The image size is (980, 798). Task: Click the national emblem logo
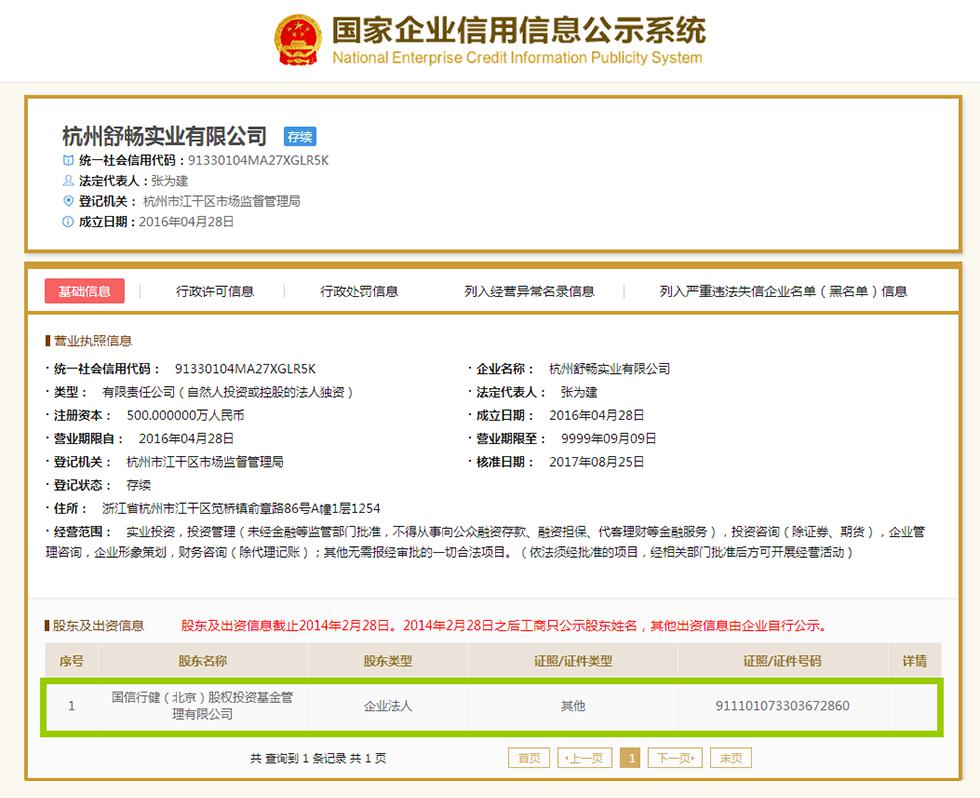click(298, 39)
